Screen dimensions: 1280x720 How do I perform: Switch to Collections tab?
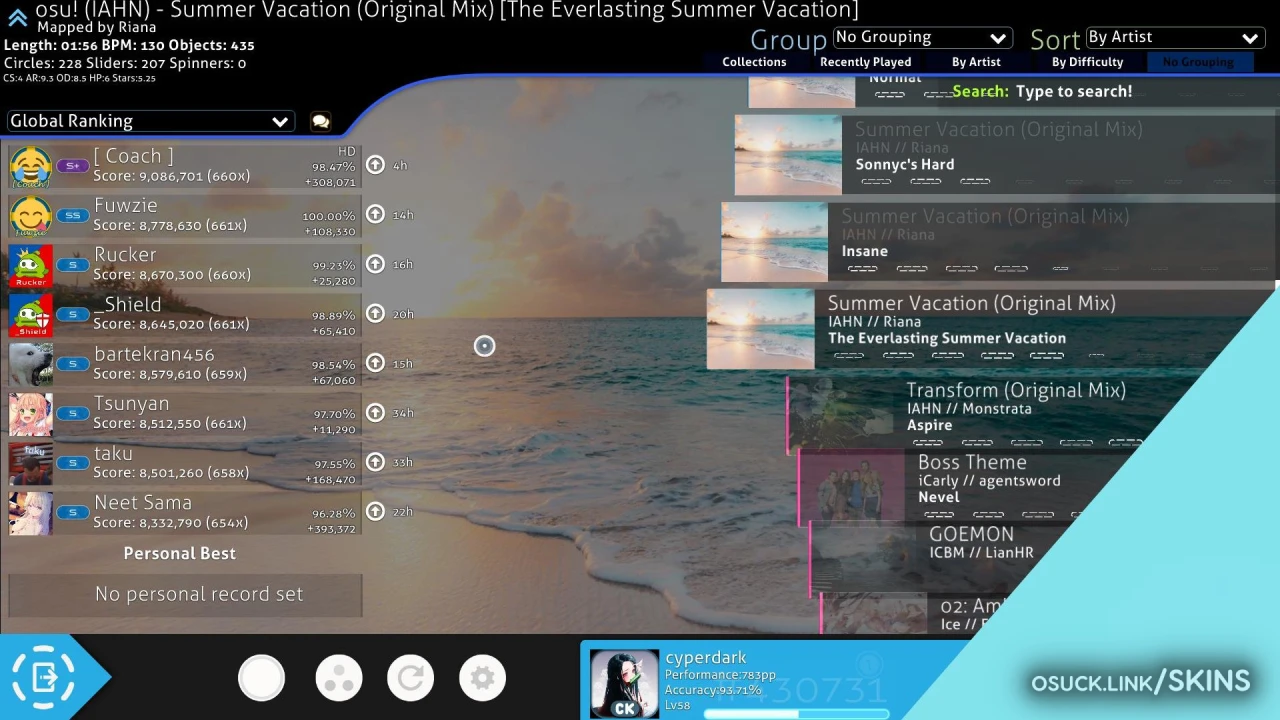click(754, 62)
